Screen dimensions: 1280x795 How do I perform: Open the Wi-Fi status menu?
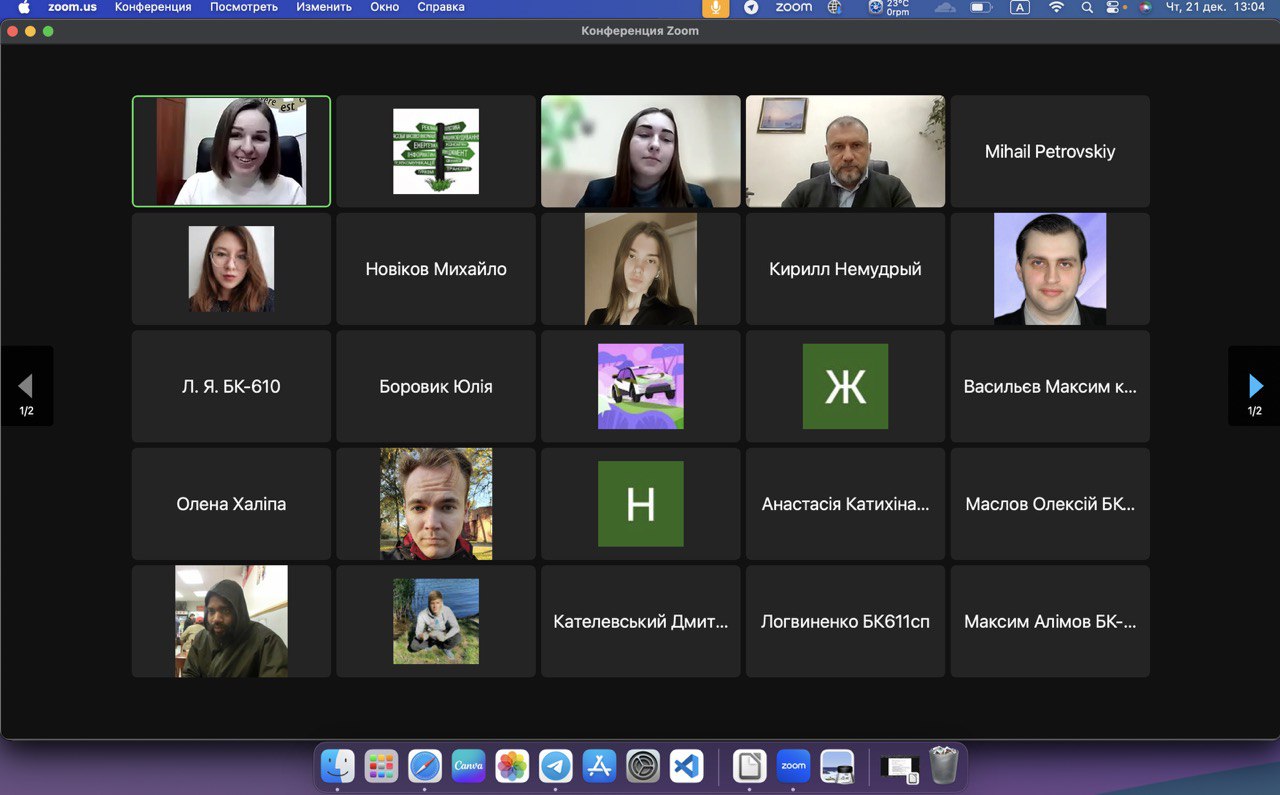point(1056,7)
